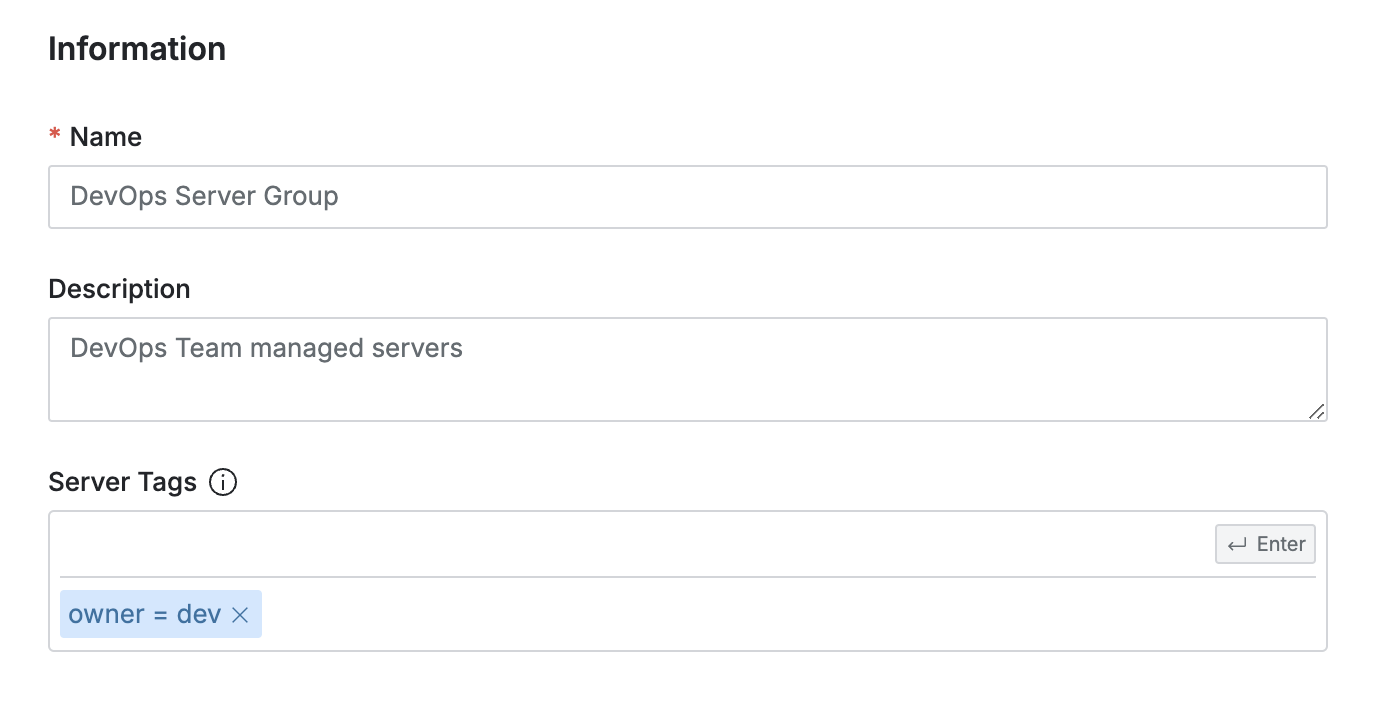Viewport: 1378px width, 704px height.
Task: Click the Information section heading
Action: coord(137,49)
